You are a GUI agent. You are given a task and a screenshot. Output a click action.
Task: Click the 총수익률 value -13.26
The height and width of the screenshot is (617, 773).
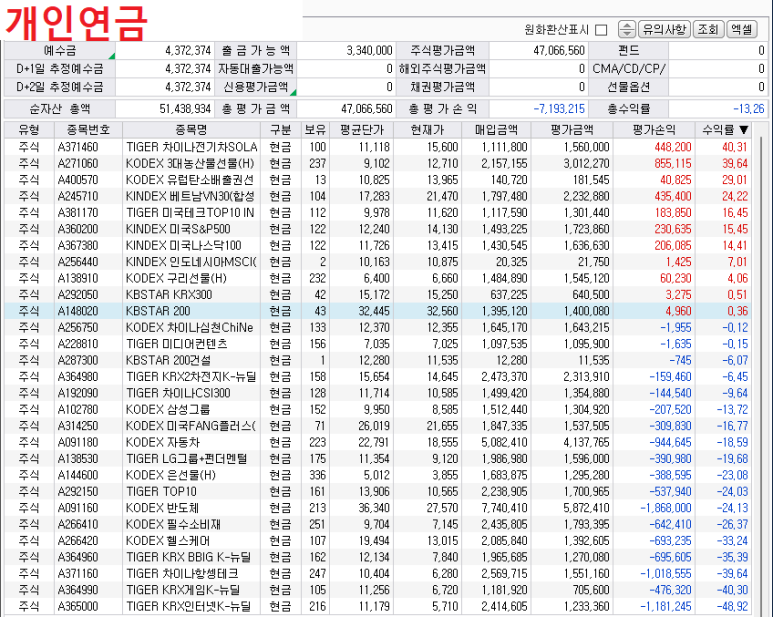748,109
